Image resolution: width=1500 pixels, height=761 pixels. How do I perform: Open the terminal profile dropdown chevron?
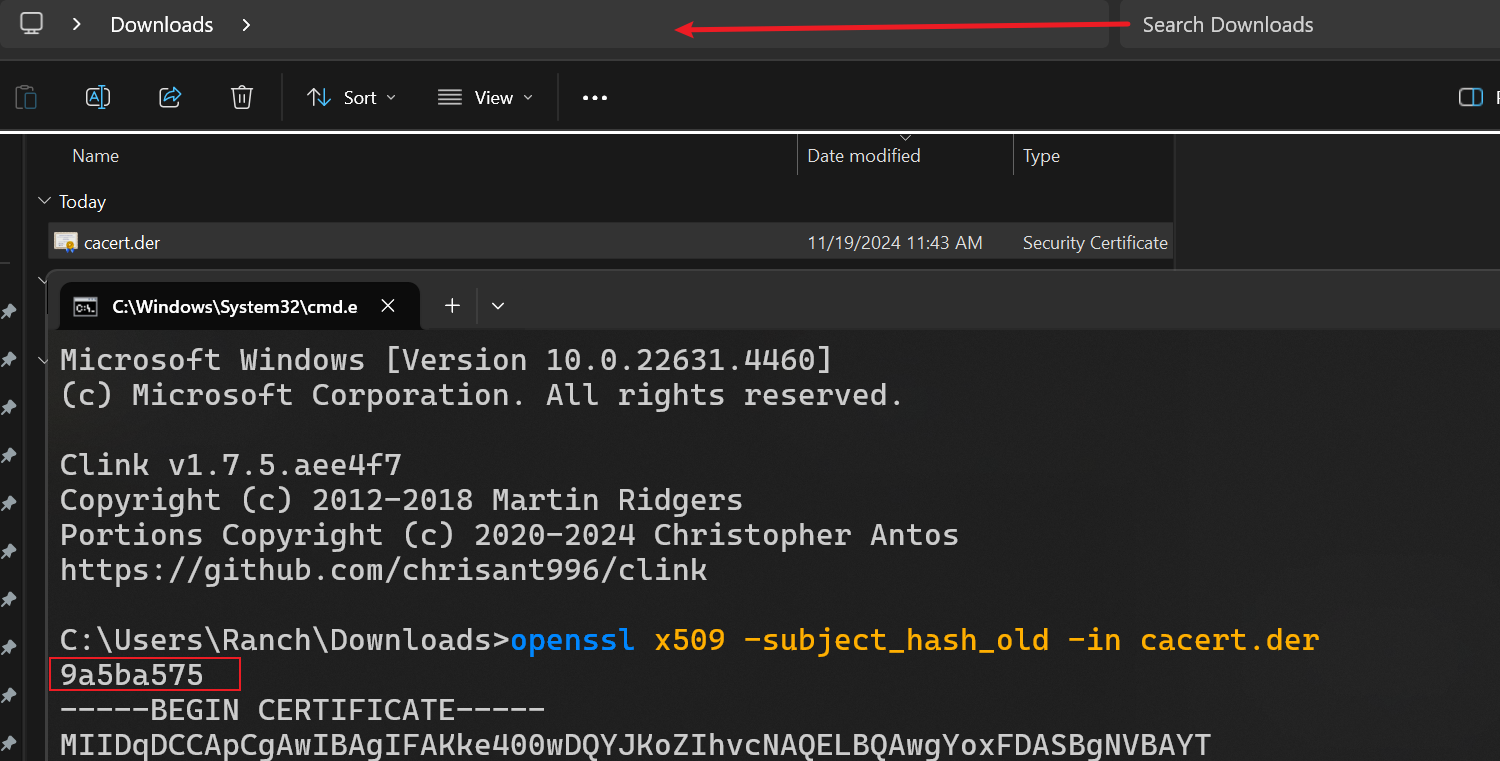pos(498,306)
